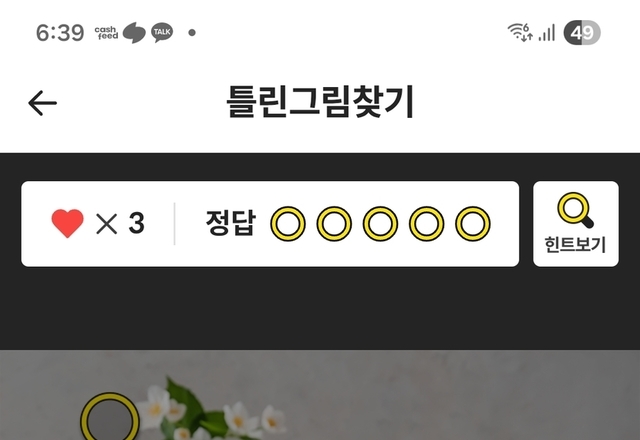Viewport: 640px width, 440px height.
Task: Tap the KakaoTalk TALK notification icon
Action: pyautogui.click(x=162, y=32)
